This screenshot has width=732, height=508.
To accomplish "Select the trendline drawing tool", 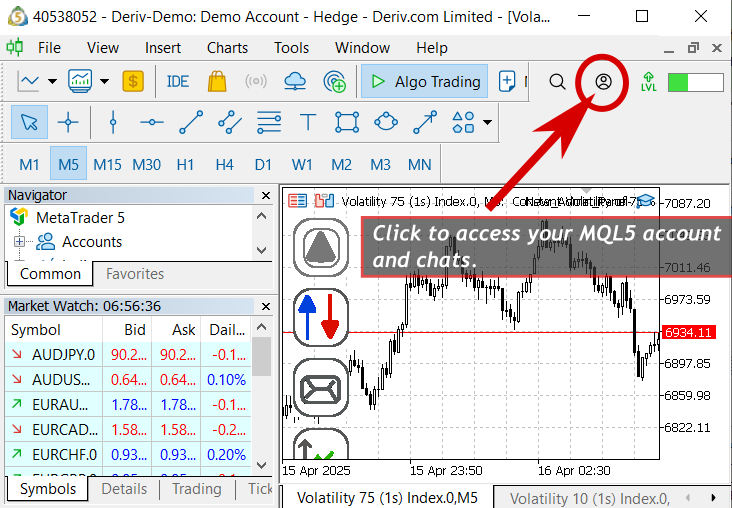I will (191, 122).
